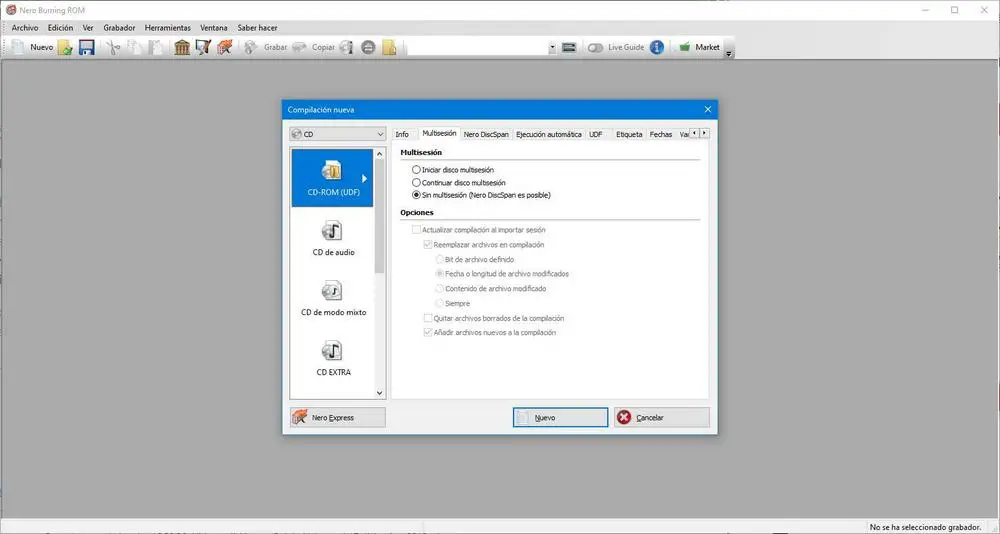Open the Grabador menu
The image size is (1000, 534).
(119, 28)
